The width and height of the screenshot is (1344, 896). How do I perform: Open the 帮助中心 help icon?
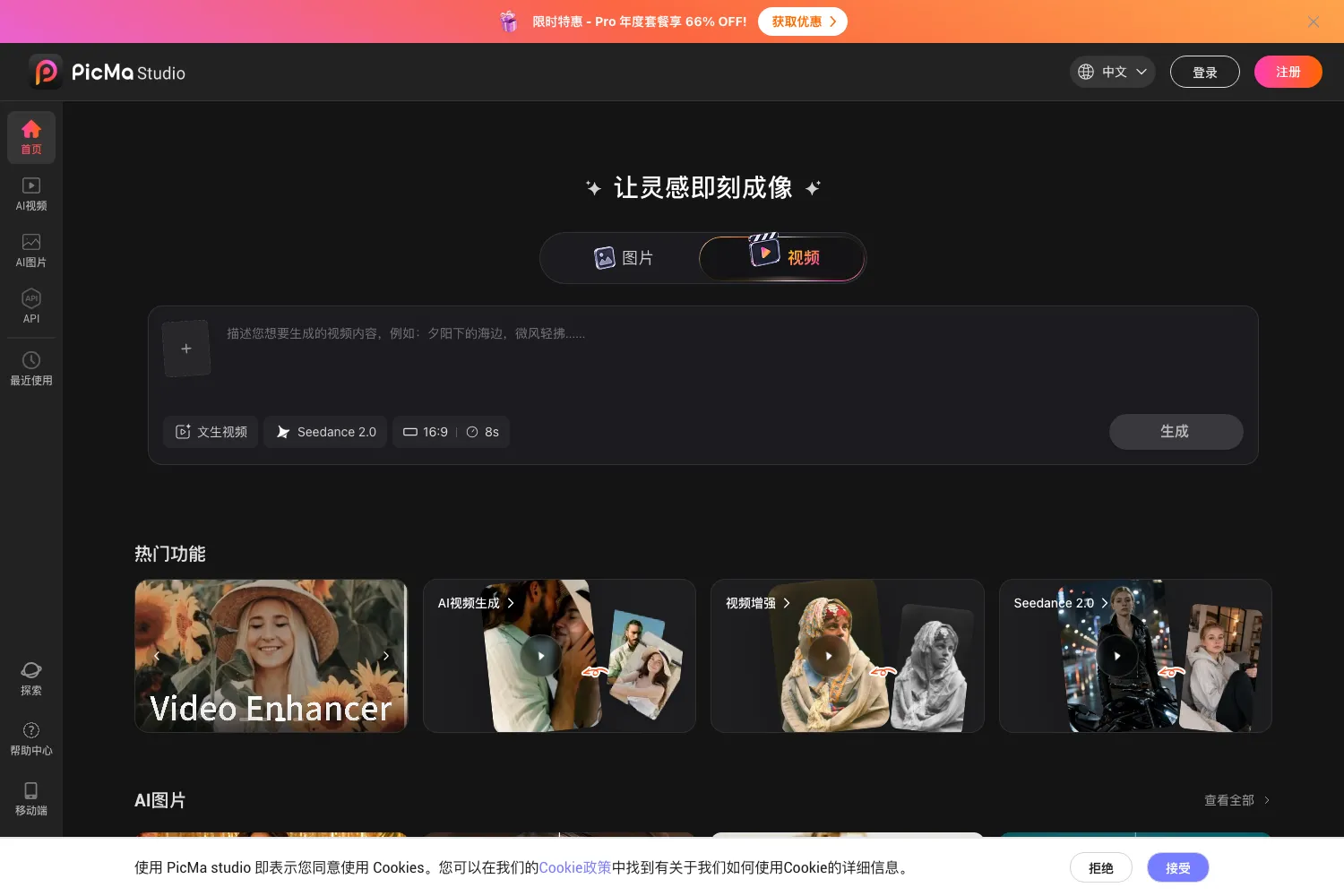(31, 738)
